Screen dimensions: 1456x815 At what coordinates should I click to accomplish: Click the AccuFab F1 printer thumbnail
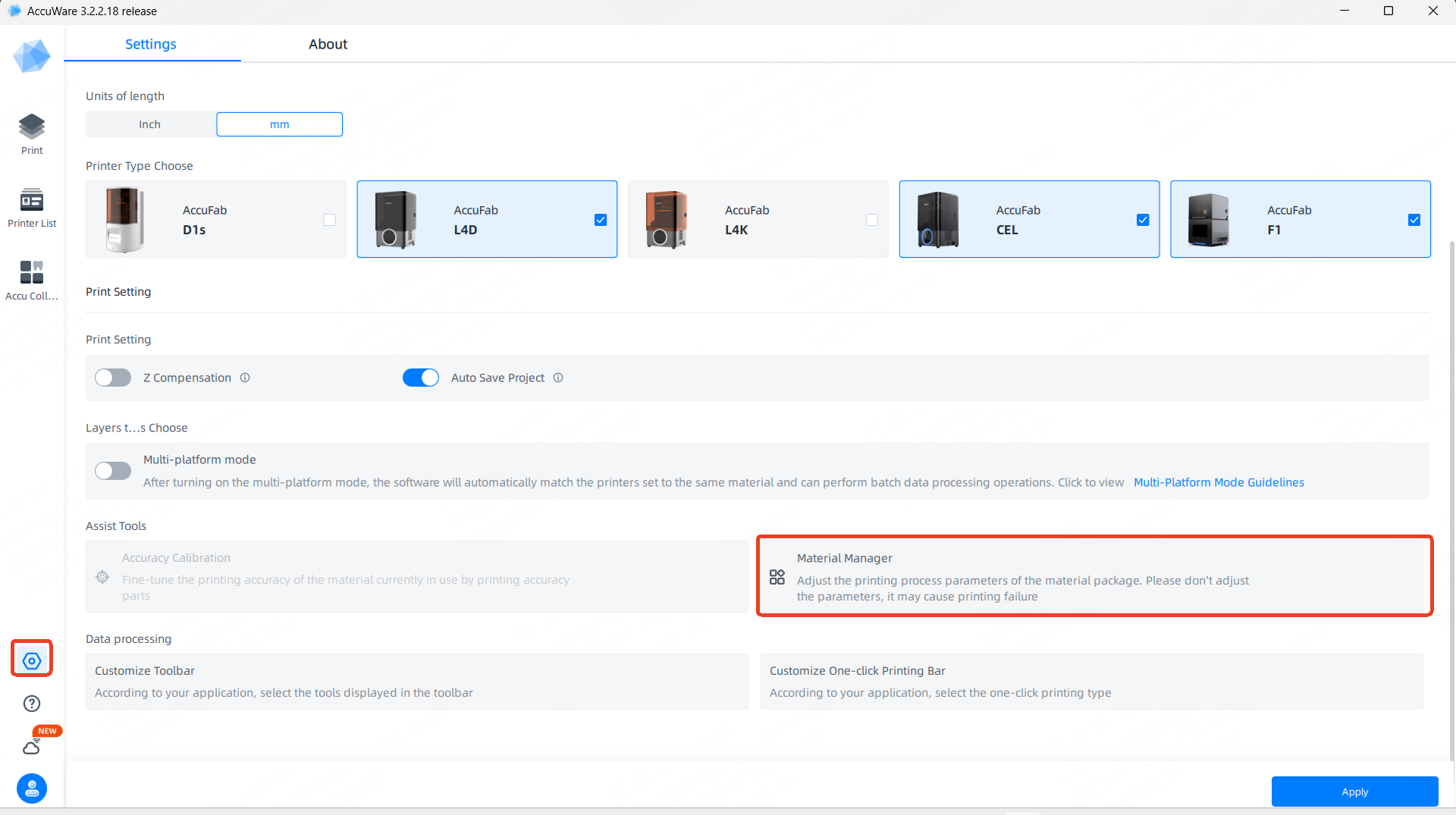pos(1209,220)
